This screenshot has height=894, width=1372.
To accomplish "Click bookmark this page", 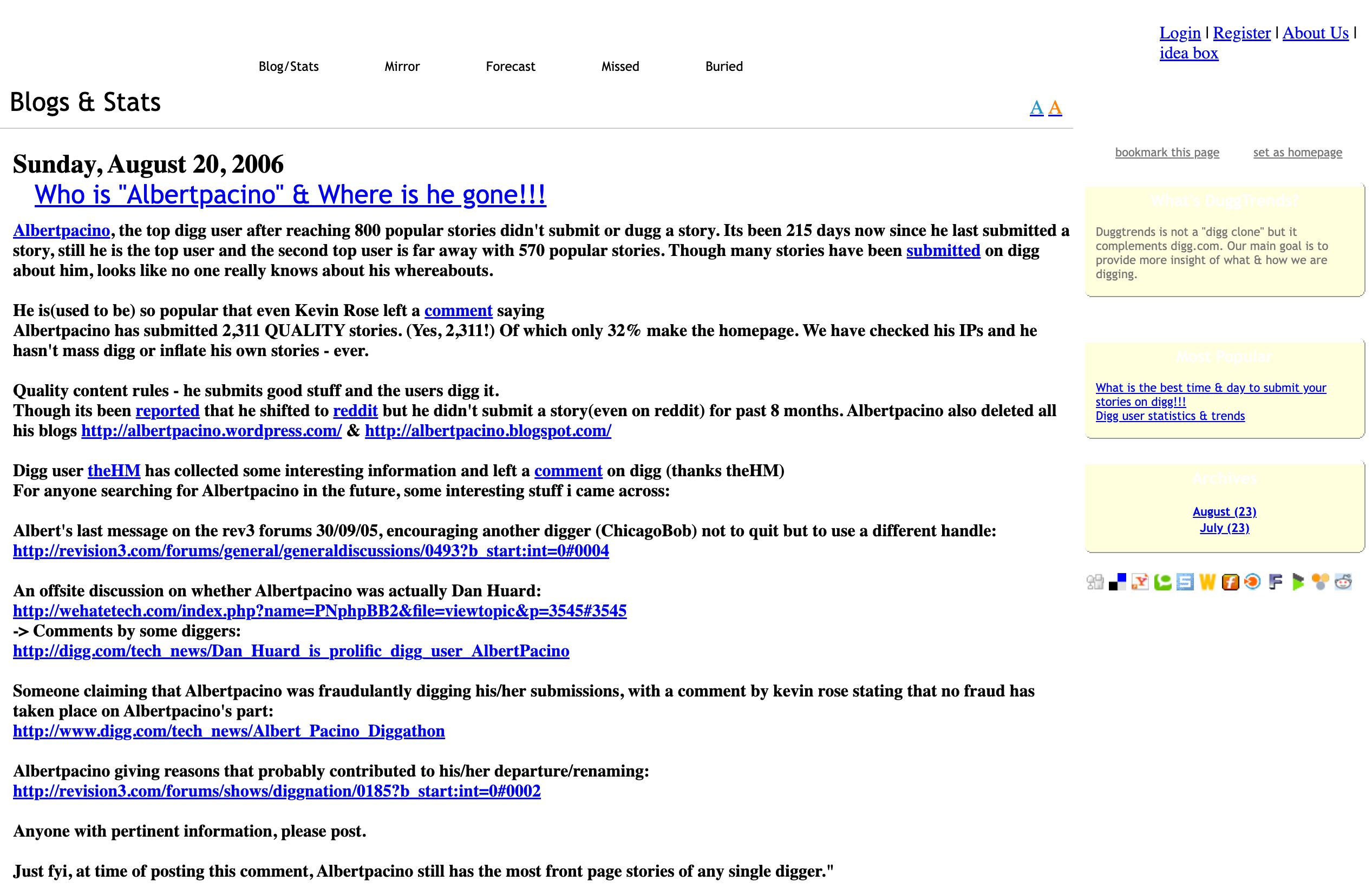I will (x=1167, y=152).
